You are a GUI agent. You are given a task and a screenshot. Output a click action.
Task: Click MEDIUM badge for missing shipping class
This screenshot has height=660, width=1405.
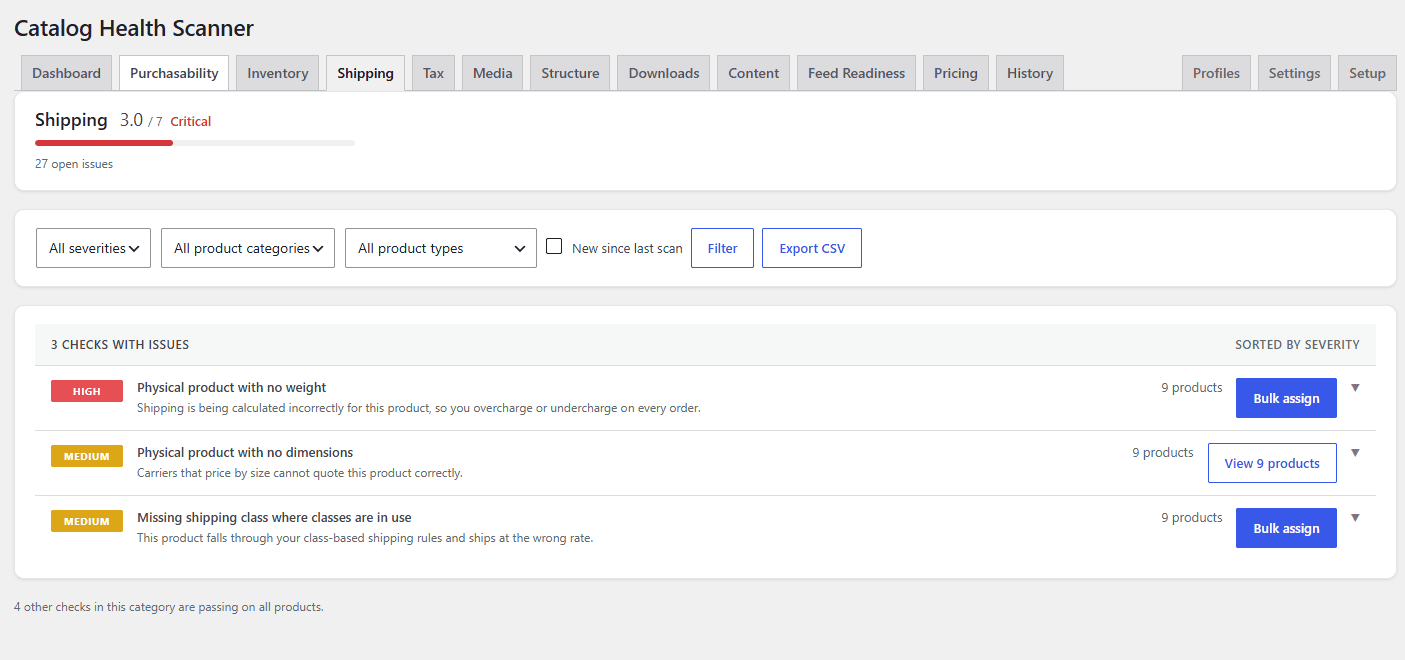point(87,521)
